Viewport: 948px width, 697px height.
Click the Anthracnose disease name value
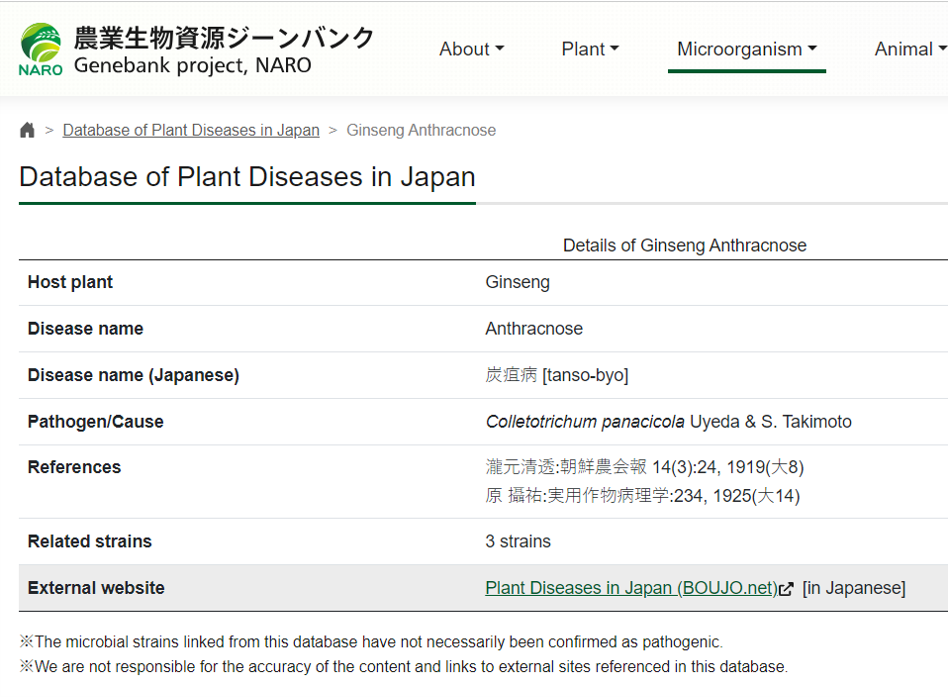[534, 329]
